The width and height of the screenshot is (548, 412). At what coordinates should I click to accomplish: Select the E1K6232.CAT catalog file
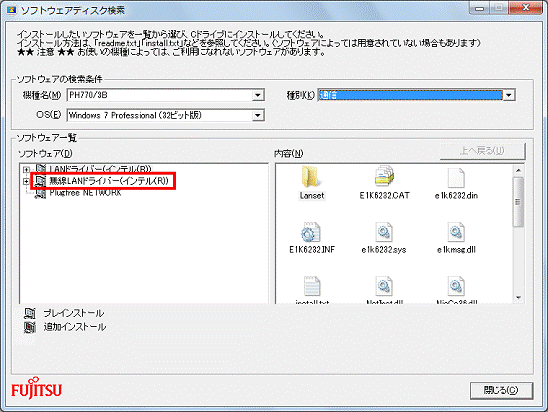tap(384, 183)
